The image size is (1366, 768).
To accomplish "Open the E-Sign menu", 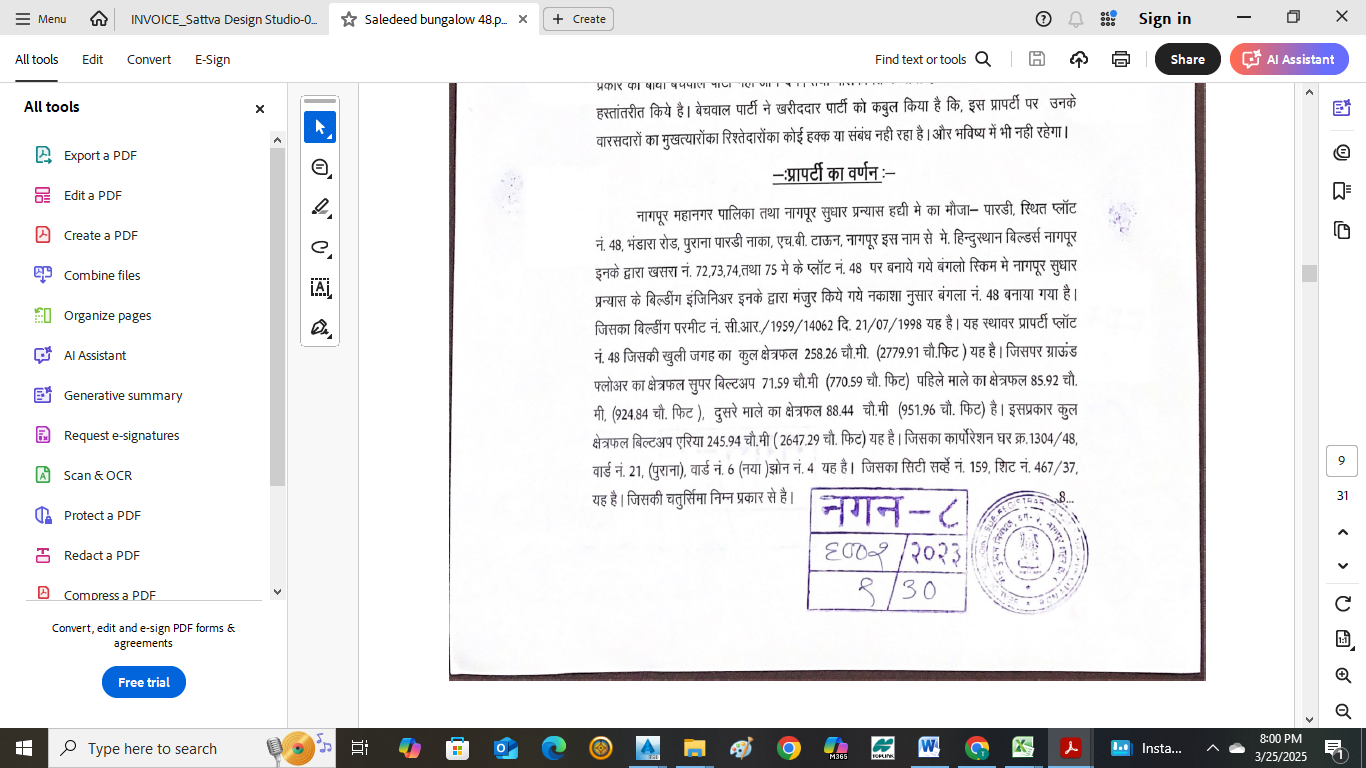I will (212, 59).
